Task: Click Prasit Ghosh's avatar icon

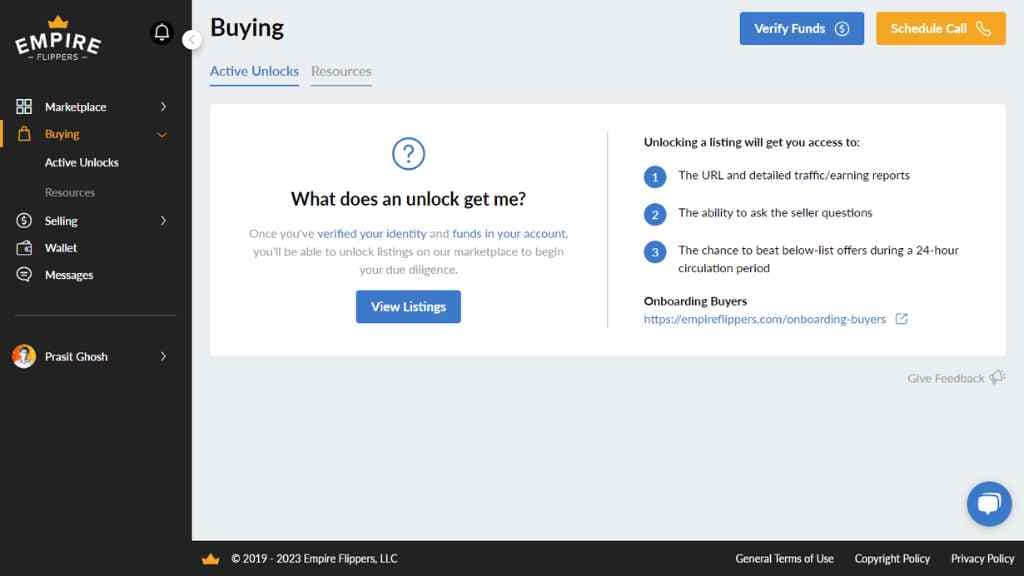Action: pos(22,356)
